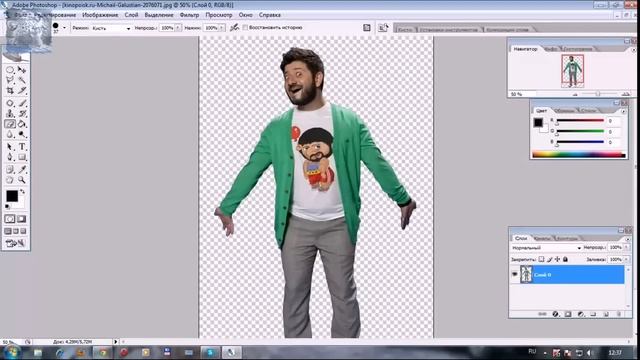Screen dimensions: 640x360
Task: Select the Path Selection tool
Action: [10, 147]
